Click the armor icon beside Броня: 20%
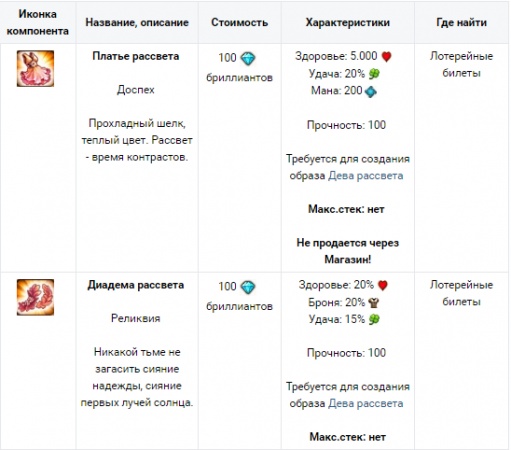This screenshot has height=450, width=511. (374, 303)
